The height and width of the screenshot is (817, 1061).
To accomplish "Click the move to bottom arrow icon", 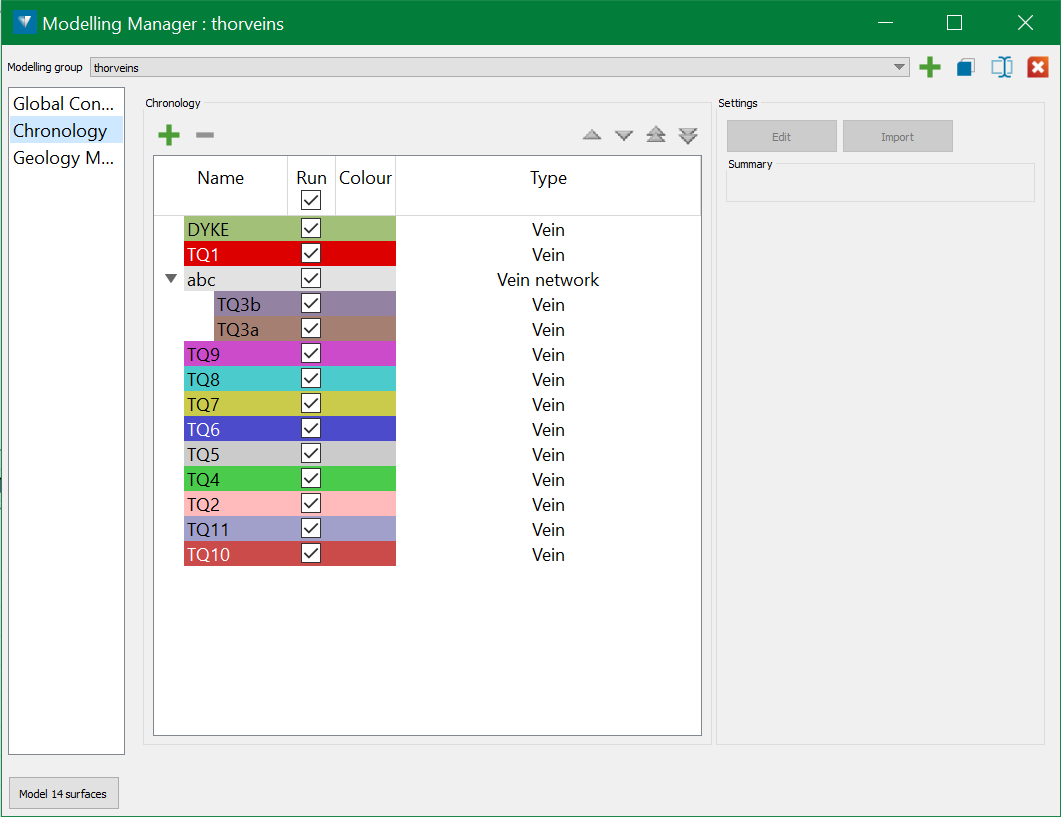I will (688, 135).
